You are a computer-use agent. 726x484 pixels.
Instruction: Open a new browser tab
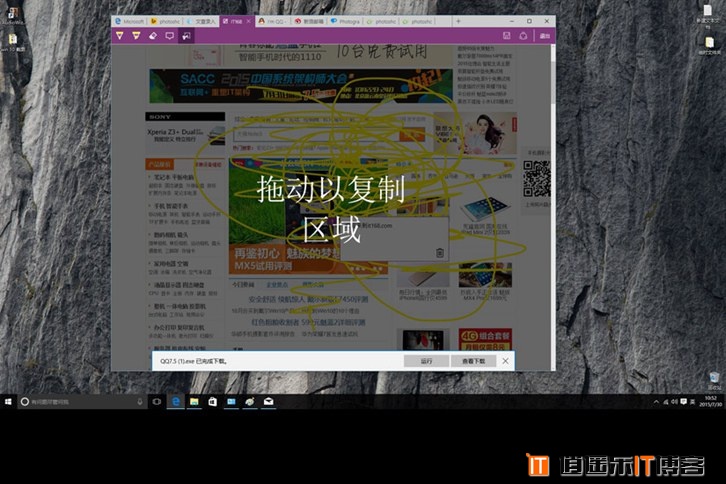458,21
